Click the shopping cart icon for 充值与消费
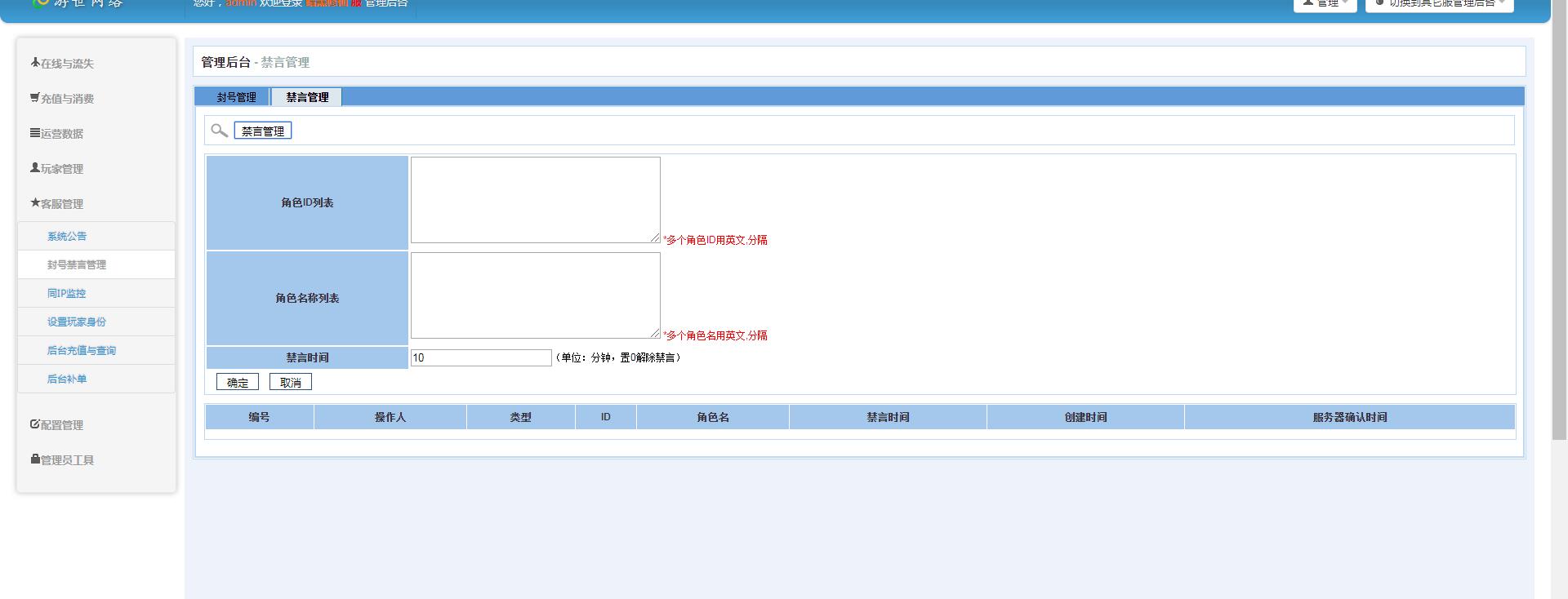The width and height of the screenshot is (1568, 599). pos(35,98)
